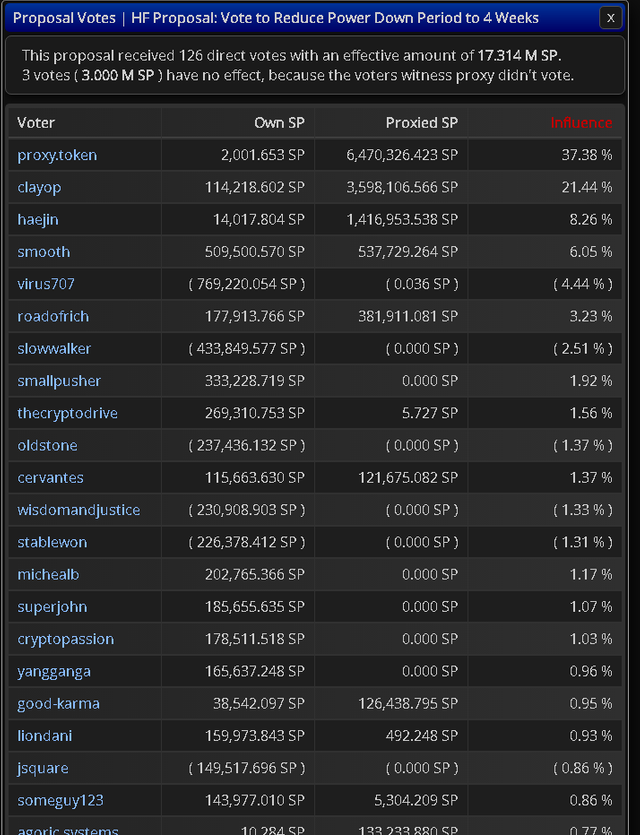Sort by Voter column header
Image resolution: width=640 pixels, height=835 pixels.
tap(36, 122)
